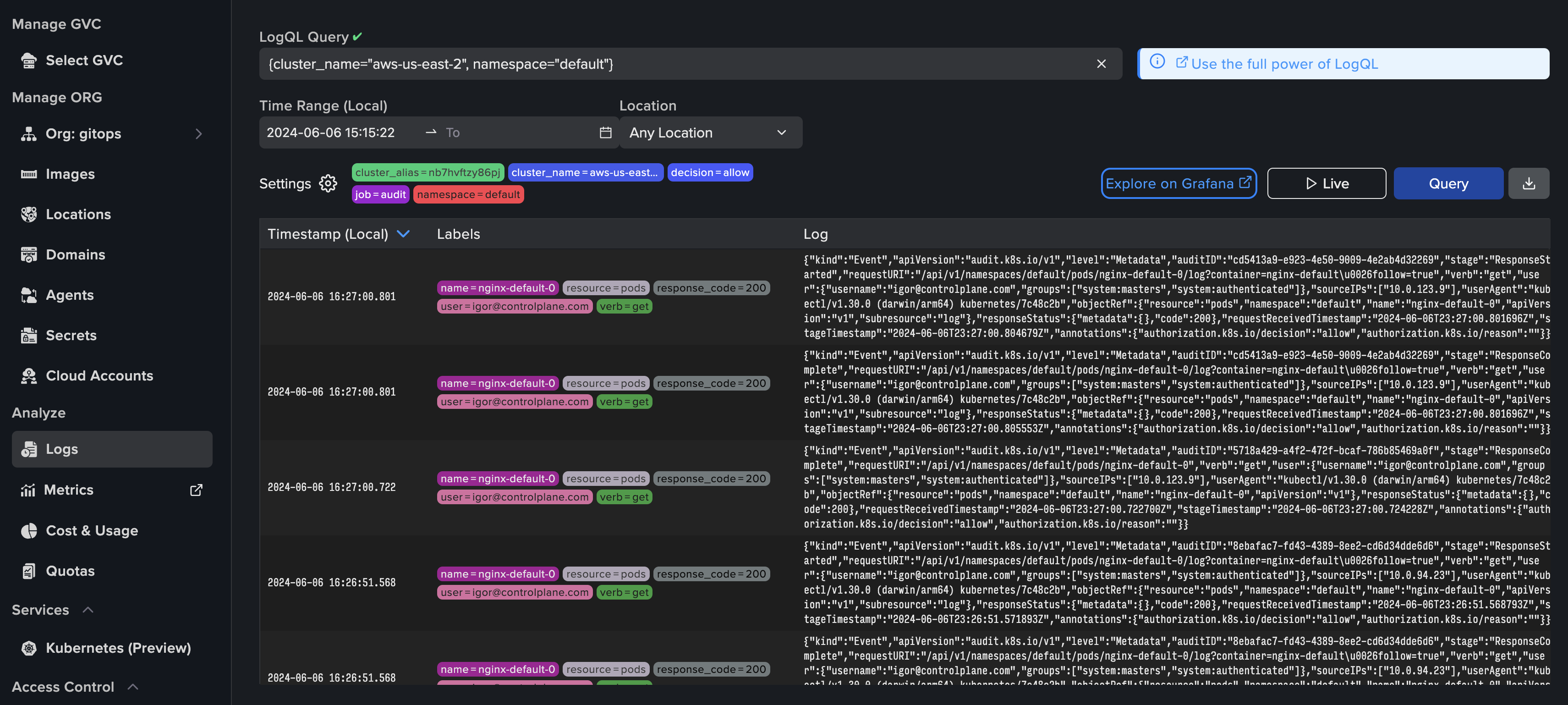The height and width of the screenshot is (705, 1568).
Task: Open Metrics external link icon
Action: pos(196,490)
